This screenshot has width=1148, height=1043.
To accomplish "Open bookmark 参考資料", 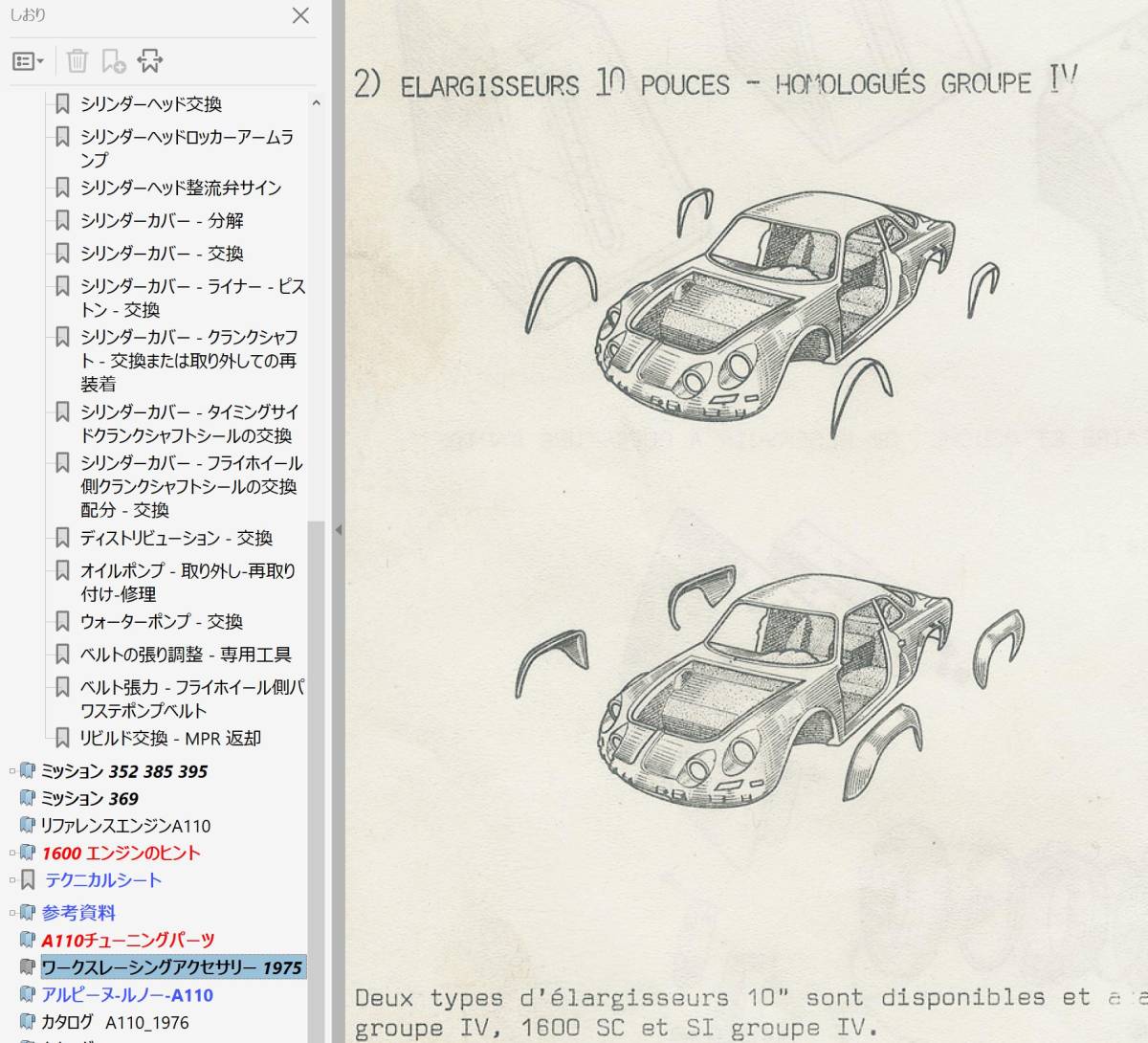I will pyautogui.click(x=78, y=913).
